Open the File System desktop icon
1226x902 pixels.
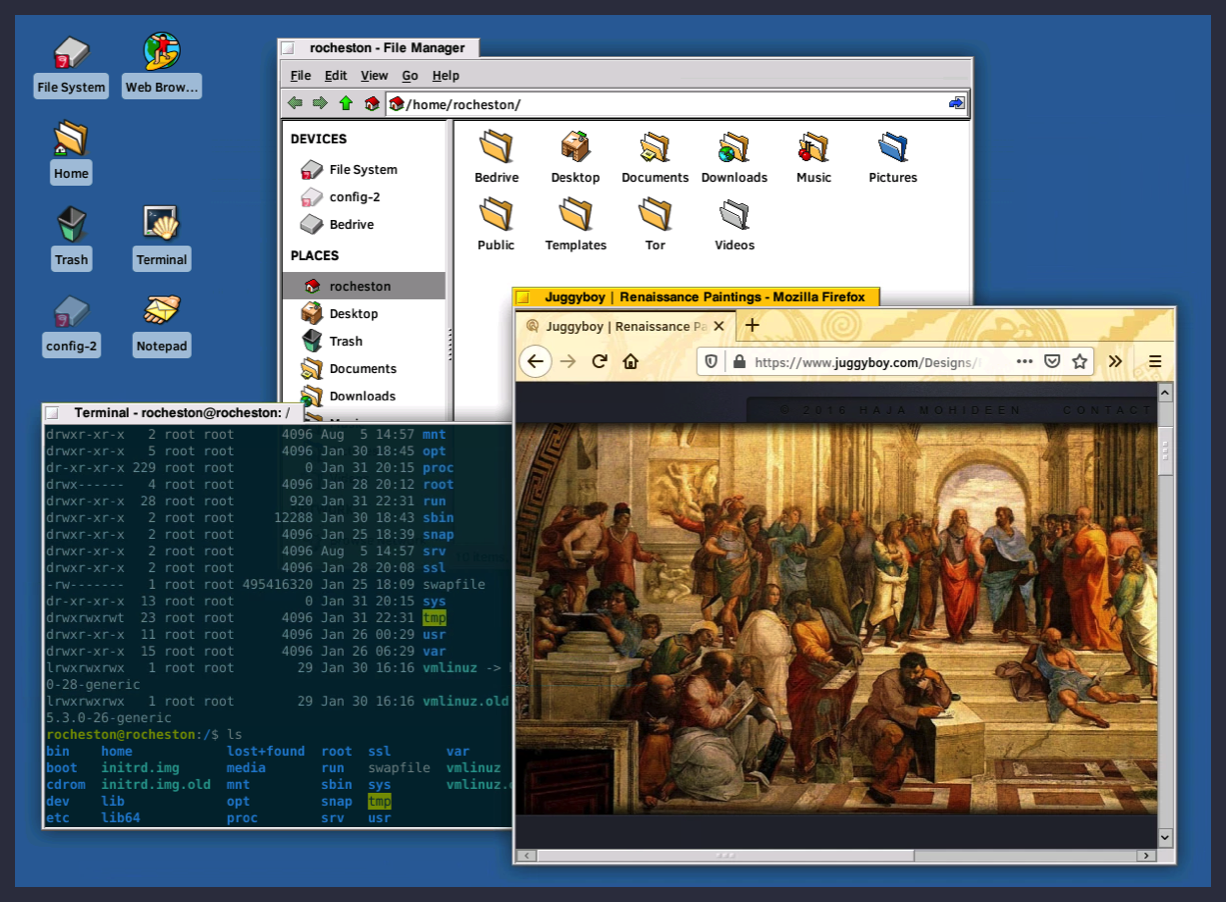(x=70, y=66)
